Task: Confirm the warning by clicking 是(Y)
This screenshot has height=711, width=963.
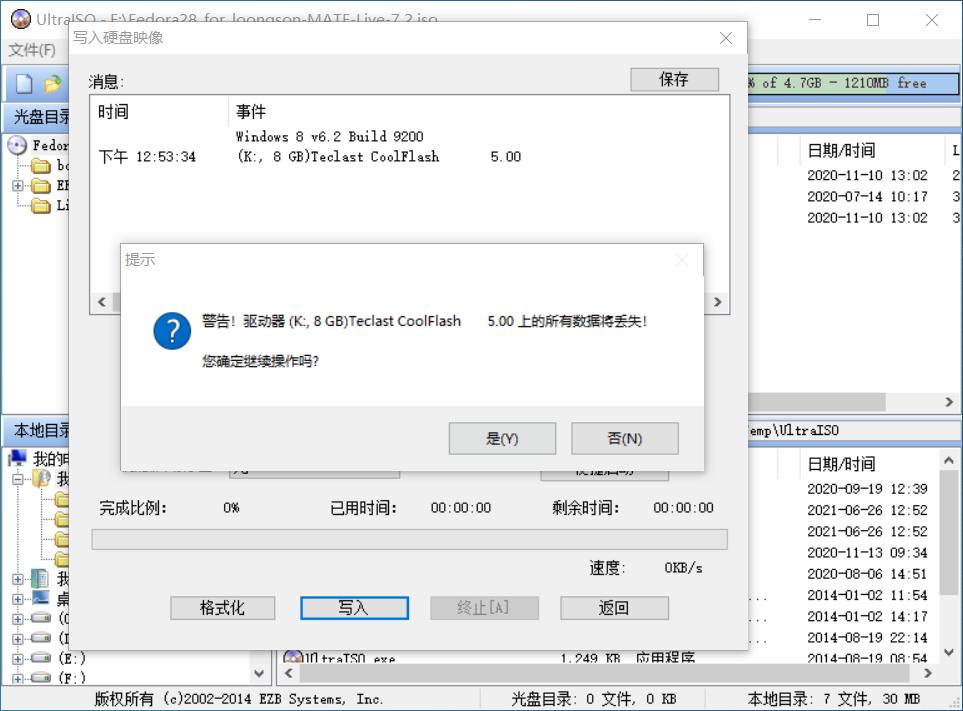Action: [502, 438]
